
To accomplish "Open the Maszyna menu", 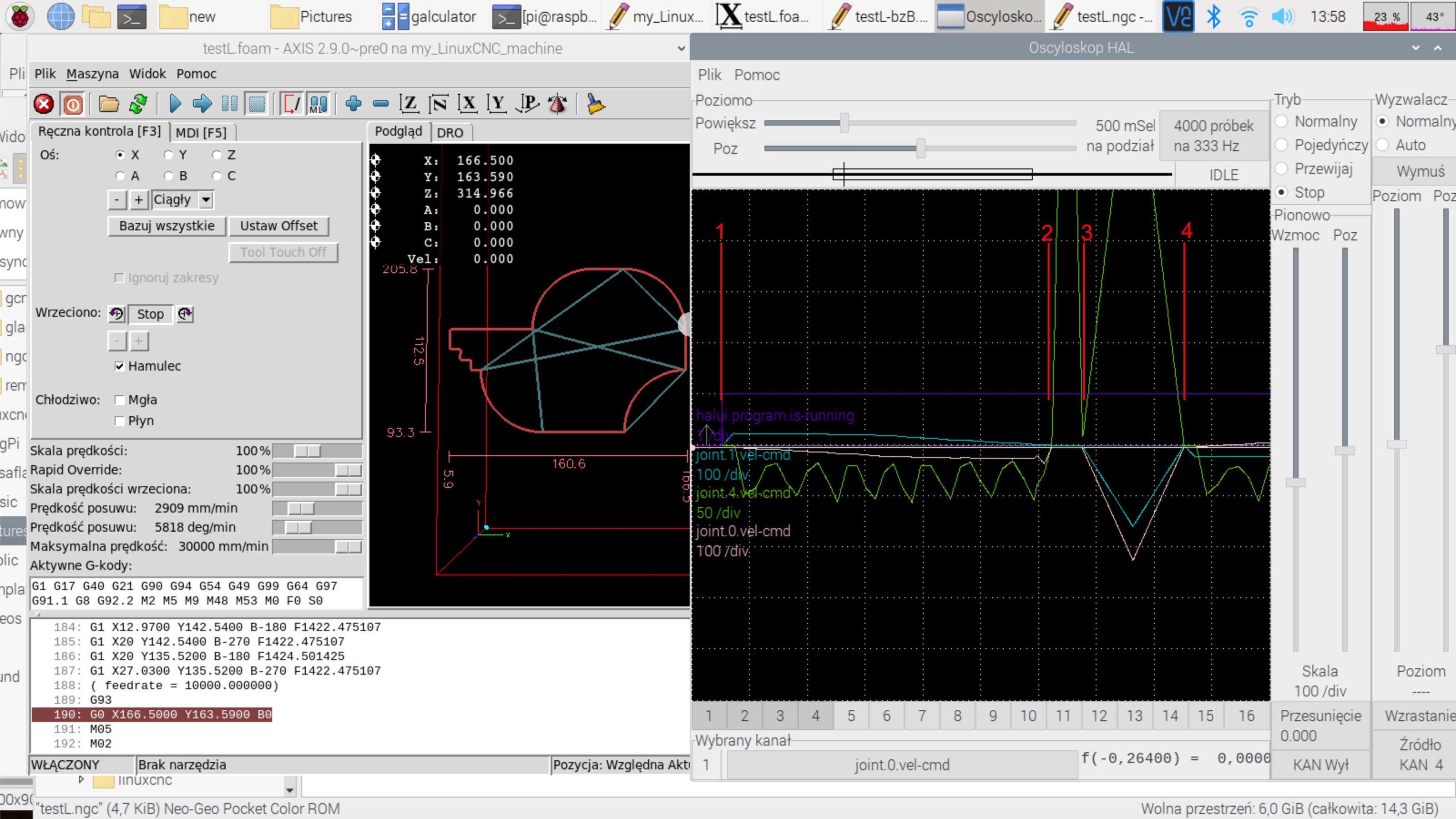I will pos(92,74).
